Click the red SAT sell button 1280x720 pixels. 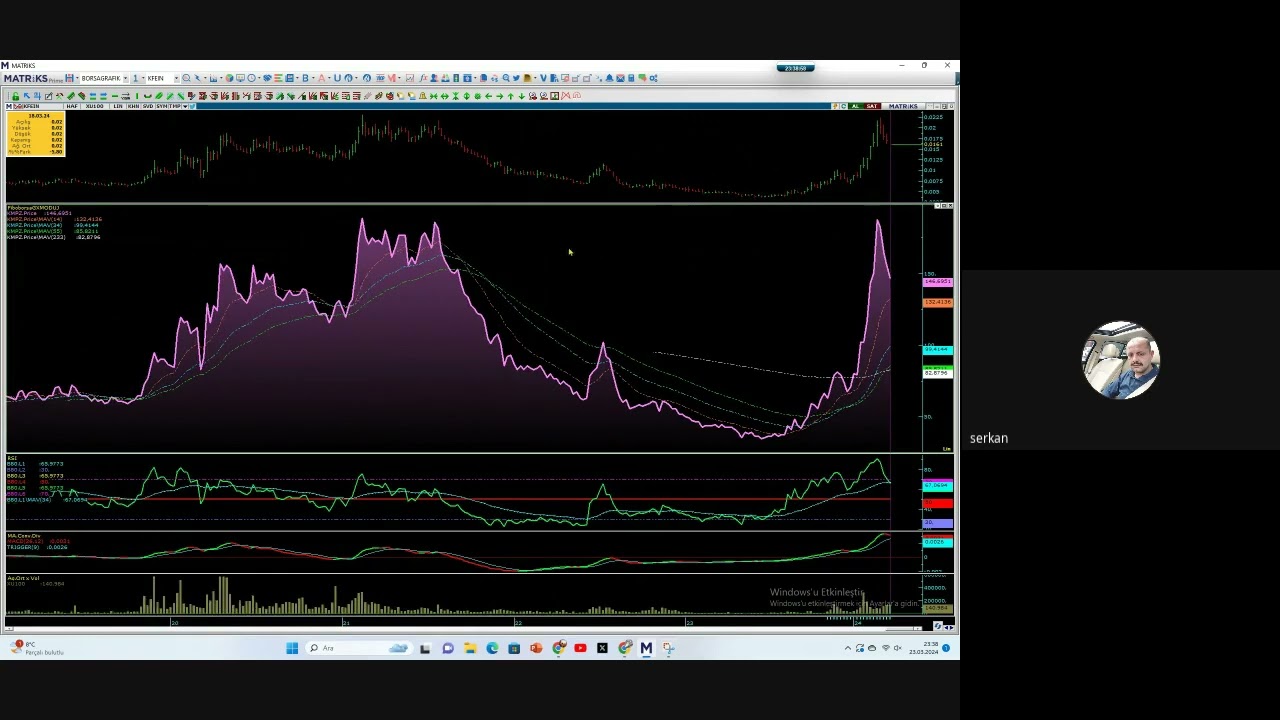[x=871, y=106]
